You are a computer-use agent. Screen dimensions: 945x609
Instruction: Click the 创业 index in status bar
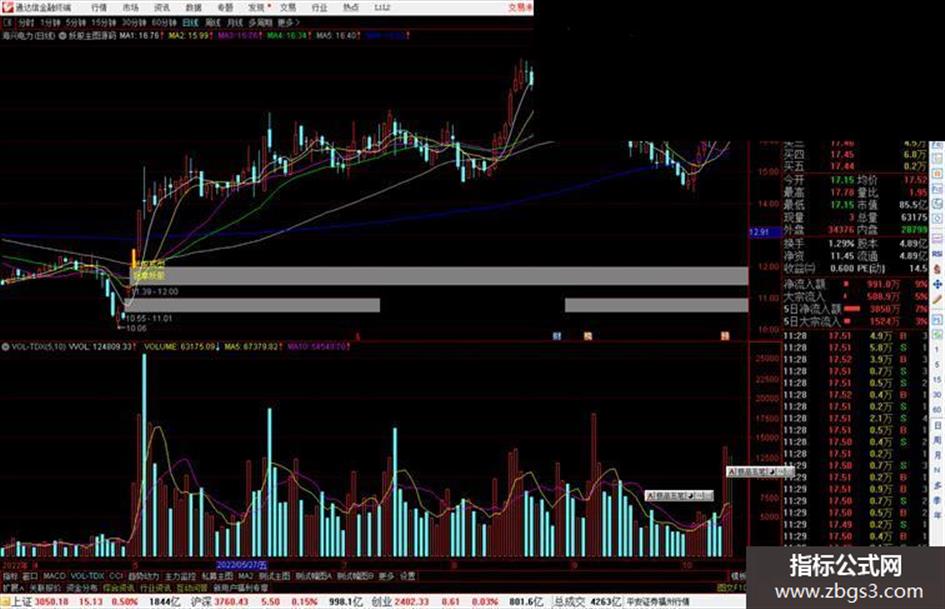pos(381,602)
